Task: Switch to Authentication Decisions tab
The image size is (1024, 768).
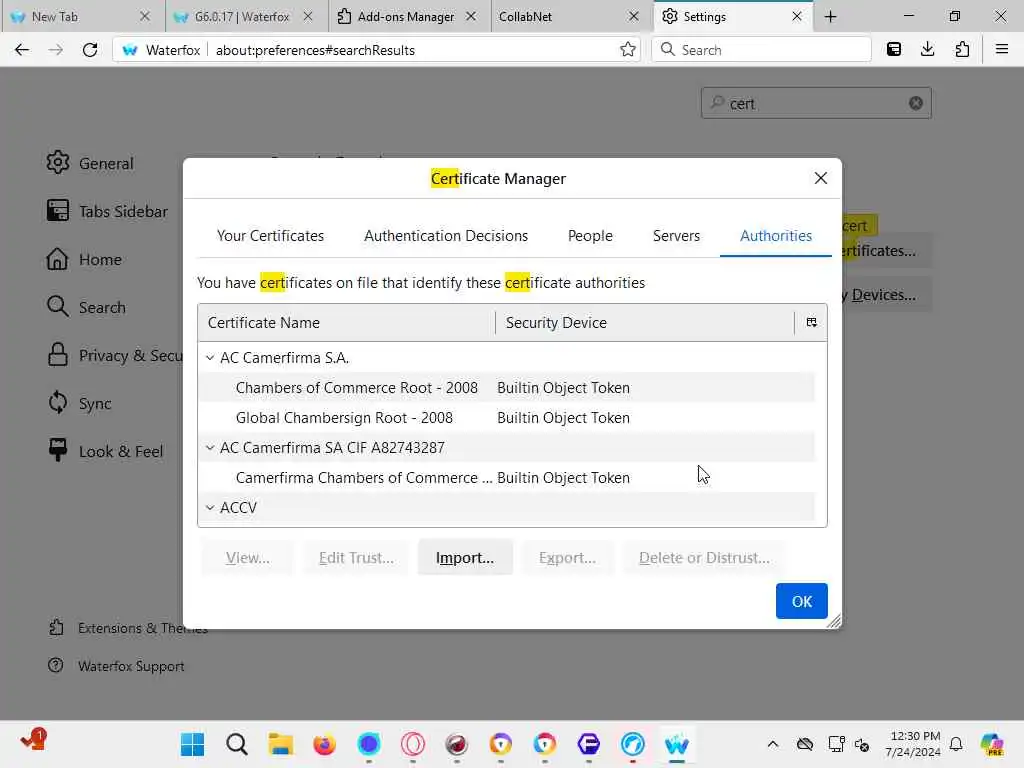Action: pos(446,236)
